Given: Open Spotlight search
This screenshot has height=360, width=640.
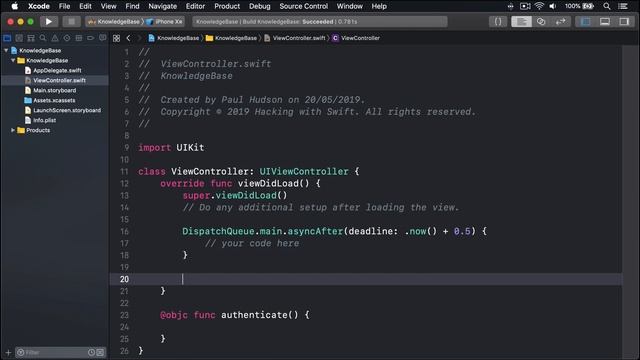Looking at the screenshot, I should tap(607, 6).
